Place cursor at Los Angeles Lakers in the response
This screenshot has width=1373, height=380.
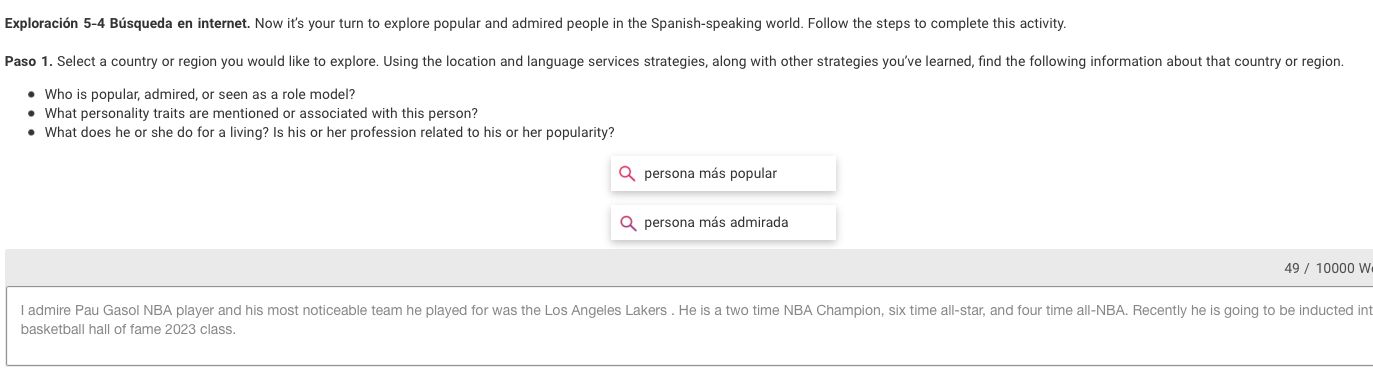click(x=605, y=311)
